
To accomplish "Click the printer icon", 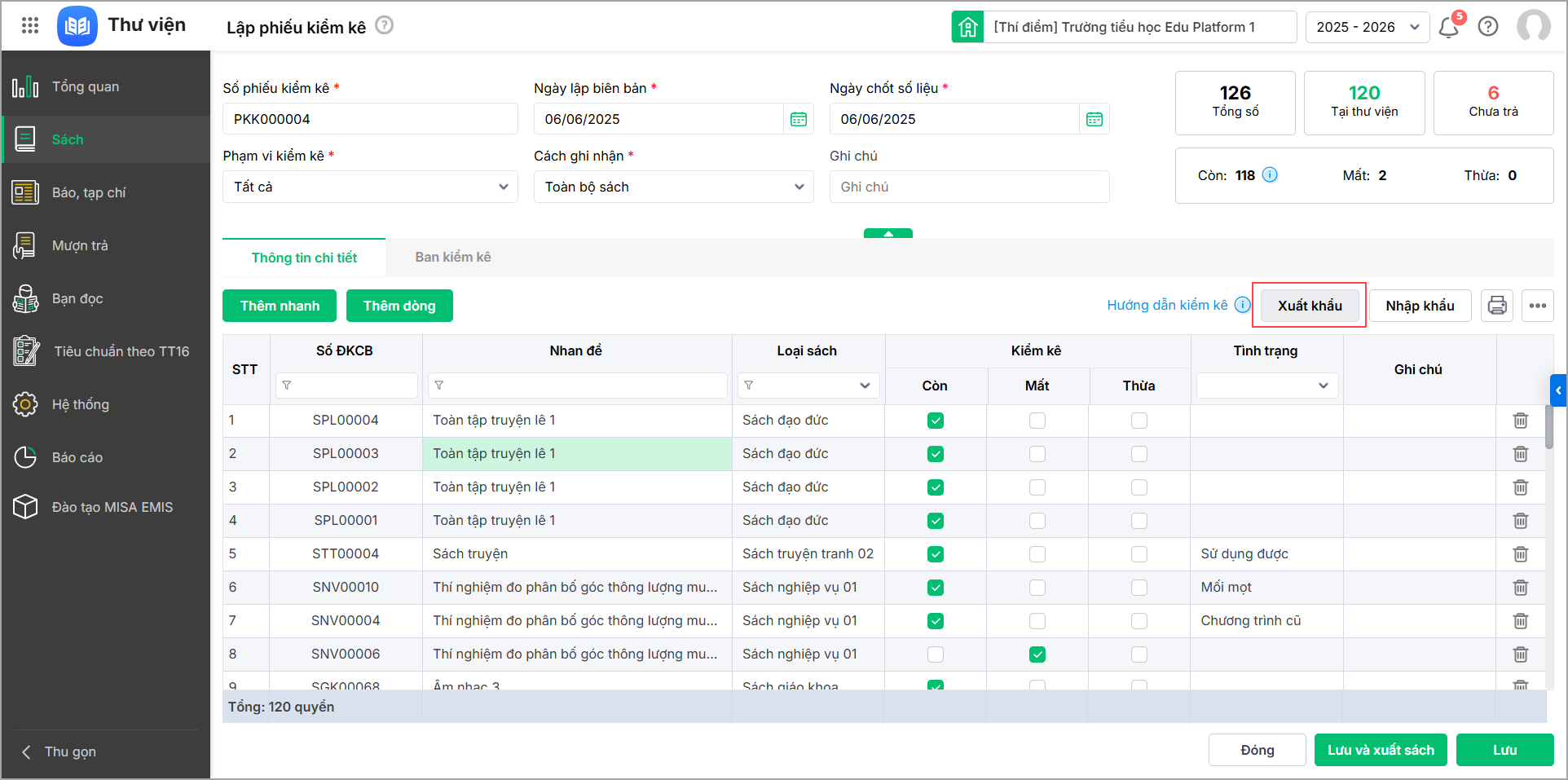I will tap(1496, 306).
